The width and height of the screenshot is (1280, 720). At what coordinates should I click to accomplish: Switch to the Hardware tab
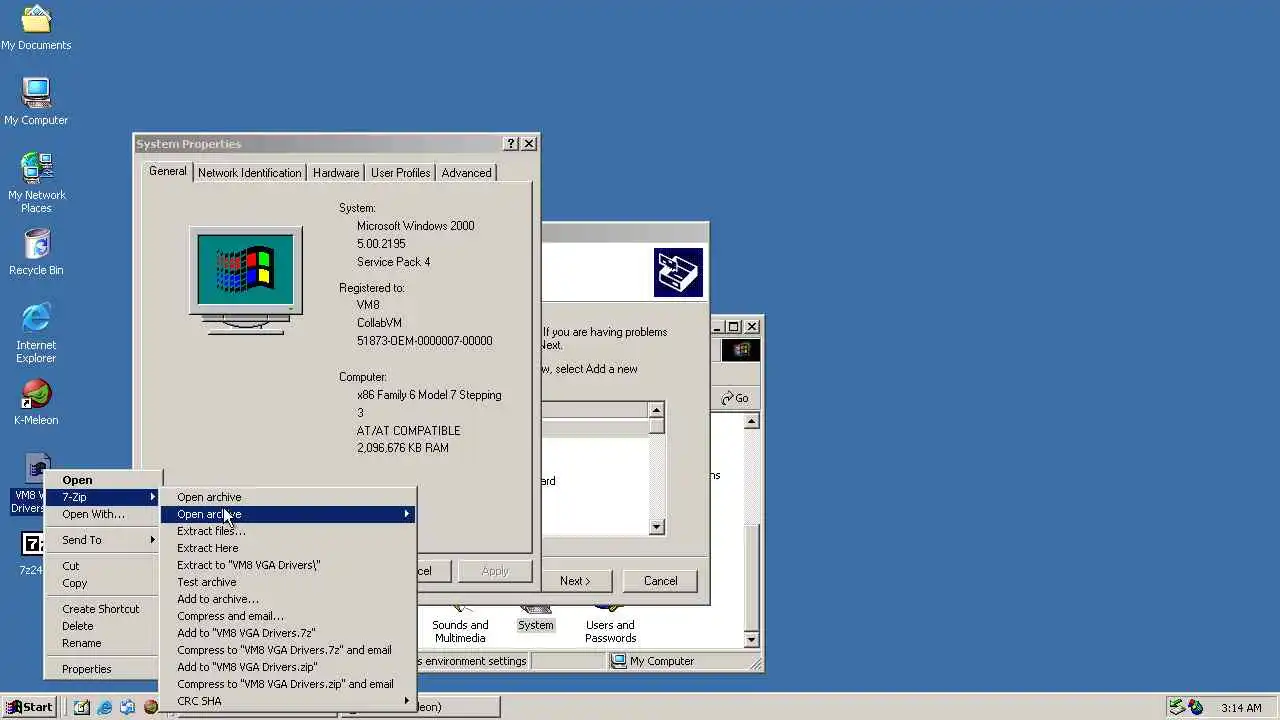coord(336,173)
